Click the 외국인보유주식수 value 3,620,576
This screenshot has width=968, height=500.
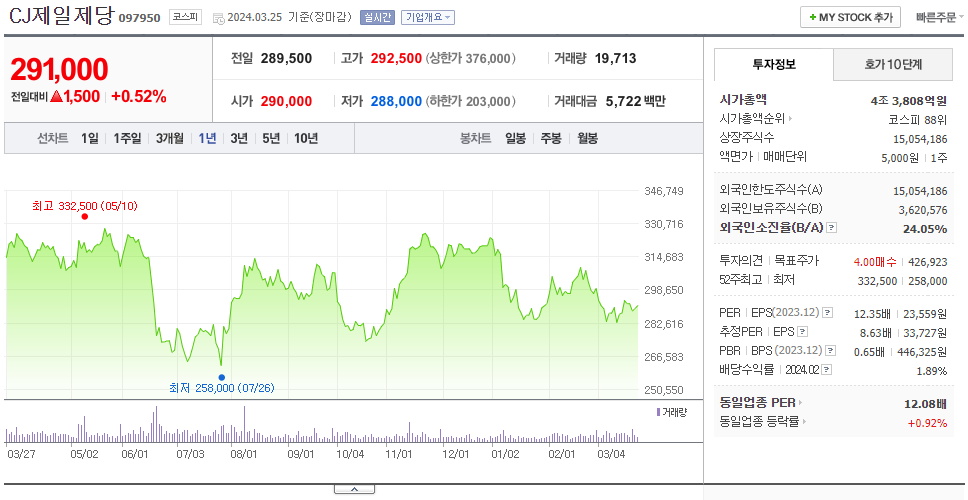pos(923,210)
